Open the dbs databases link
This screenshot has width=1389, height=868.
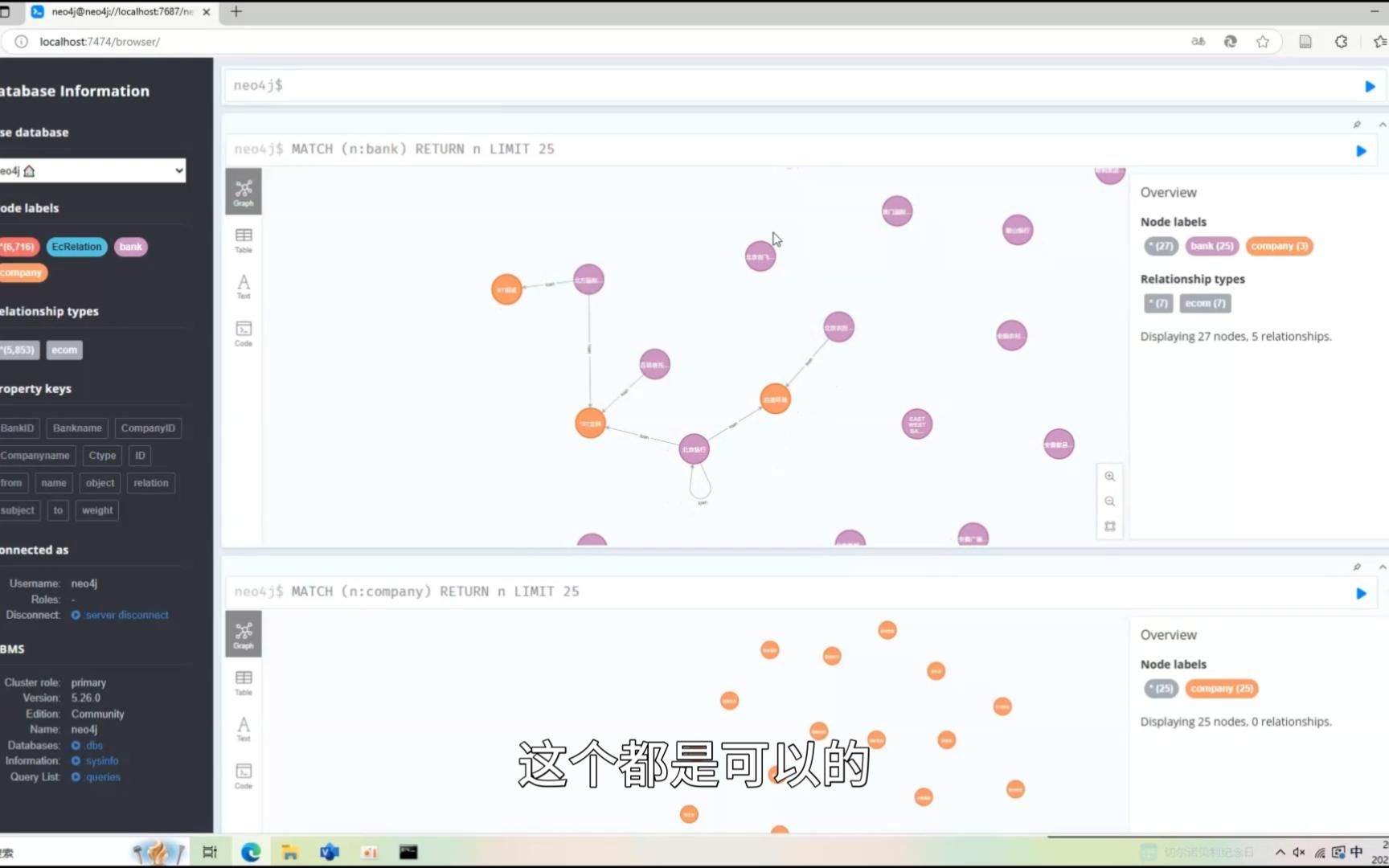pos(88,746)
